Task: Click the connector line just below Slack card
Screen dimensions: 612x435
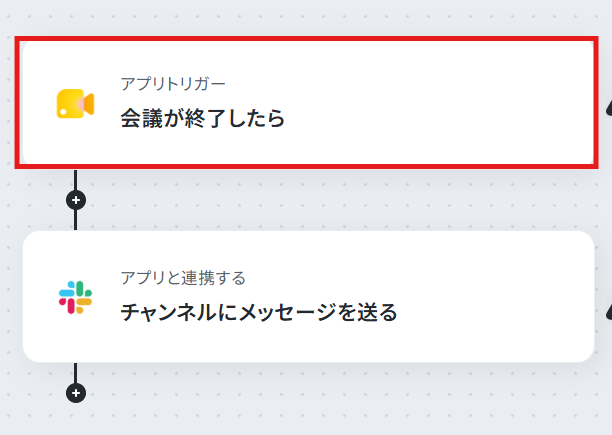Action: [x=75, y=373]
